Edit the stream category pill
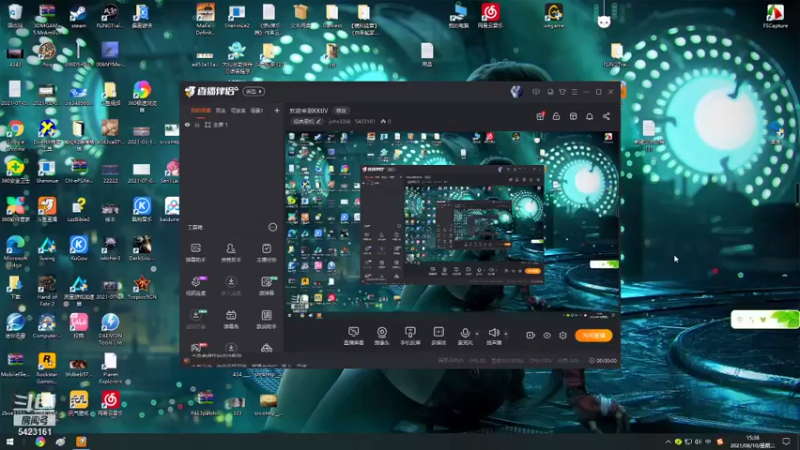Image resolution: width=800 pixels, height=450 pixels. click(307, 121)
